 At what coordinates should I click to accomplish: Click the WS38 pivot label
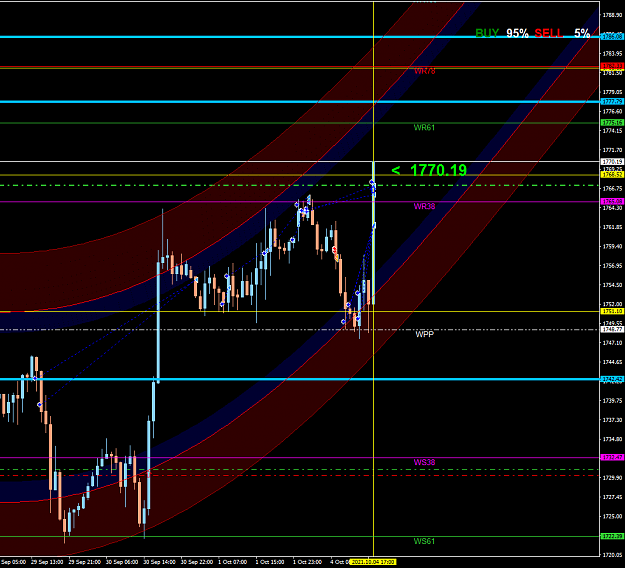coord(424,462)
